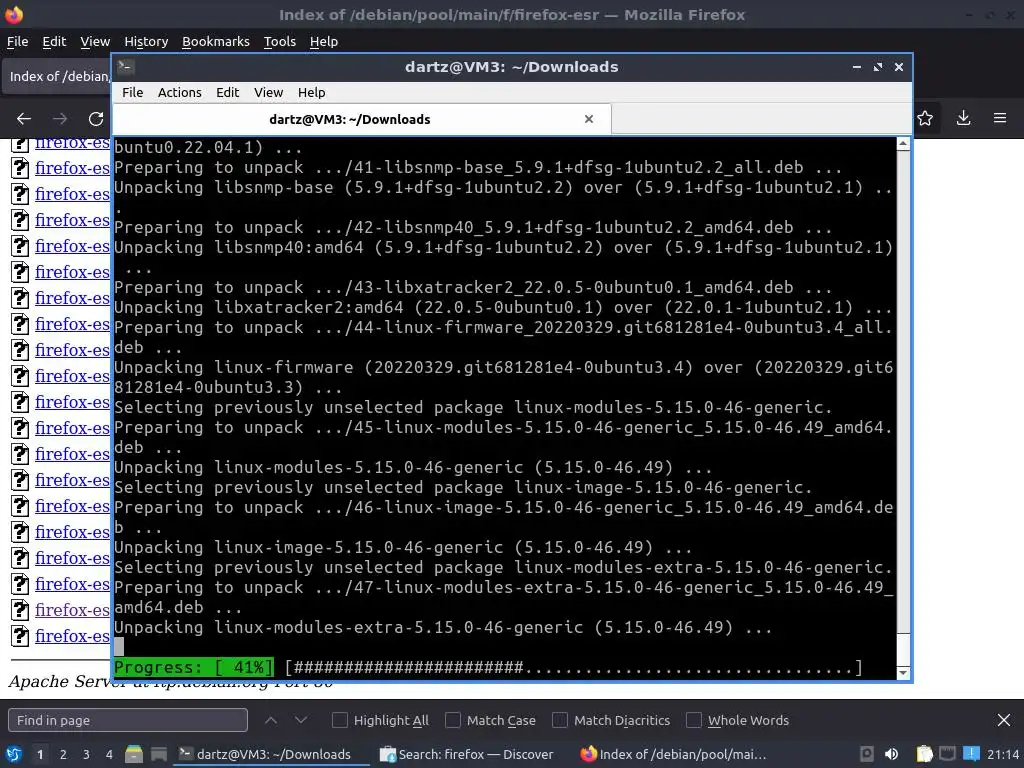Switch to workspace 1

[x=40, y=754]
